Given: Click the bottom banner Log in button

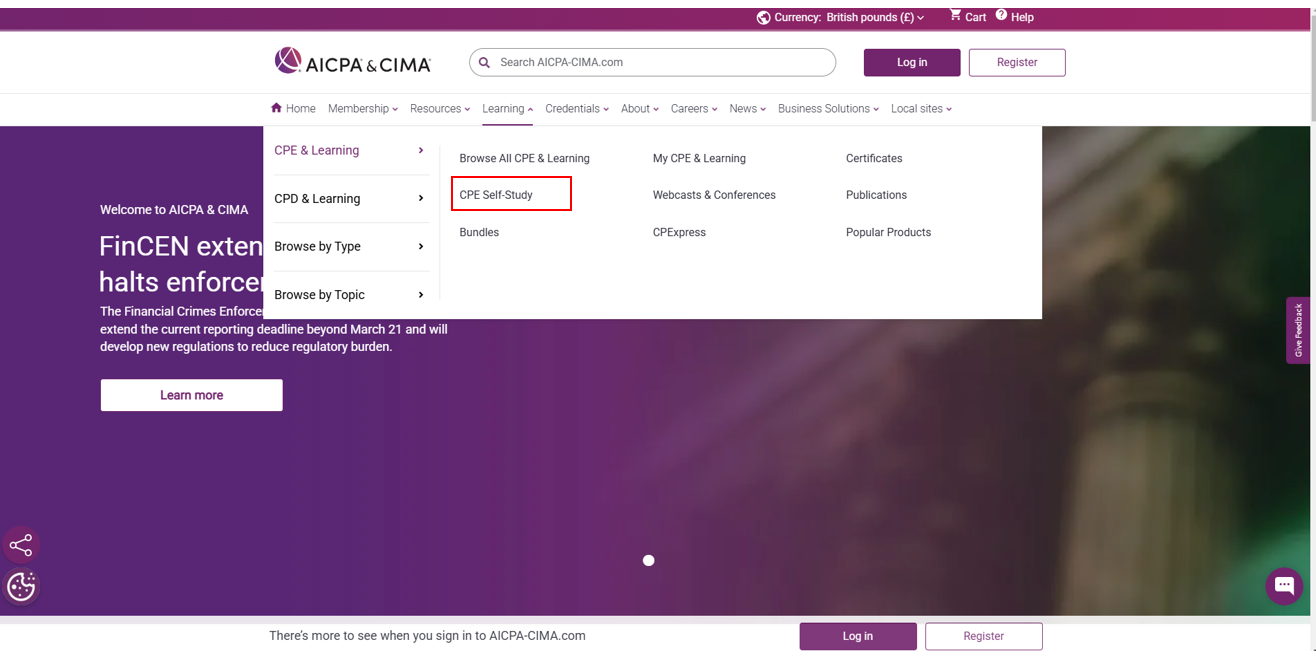Looking at the screenshot, I should (858, 636).
